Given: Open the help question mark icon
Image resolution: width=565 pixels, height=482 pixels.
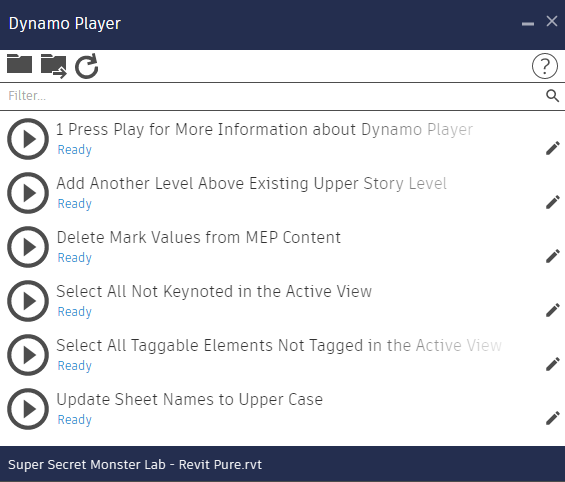Looking at the screenshot, I should click(544, 66).
